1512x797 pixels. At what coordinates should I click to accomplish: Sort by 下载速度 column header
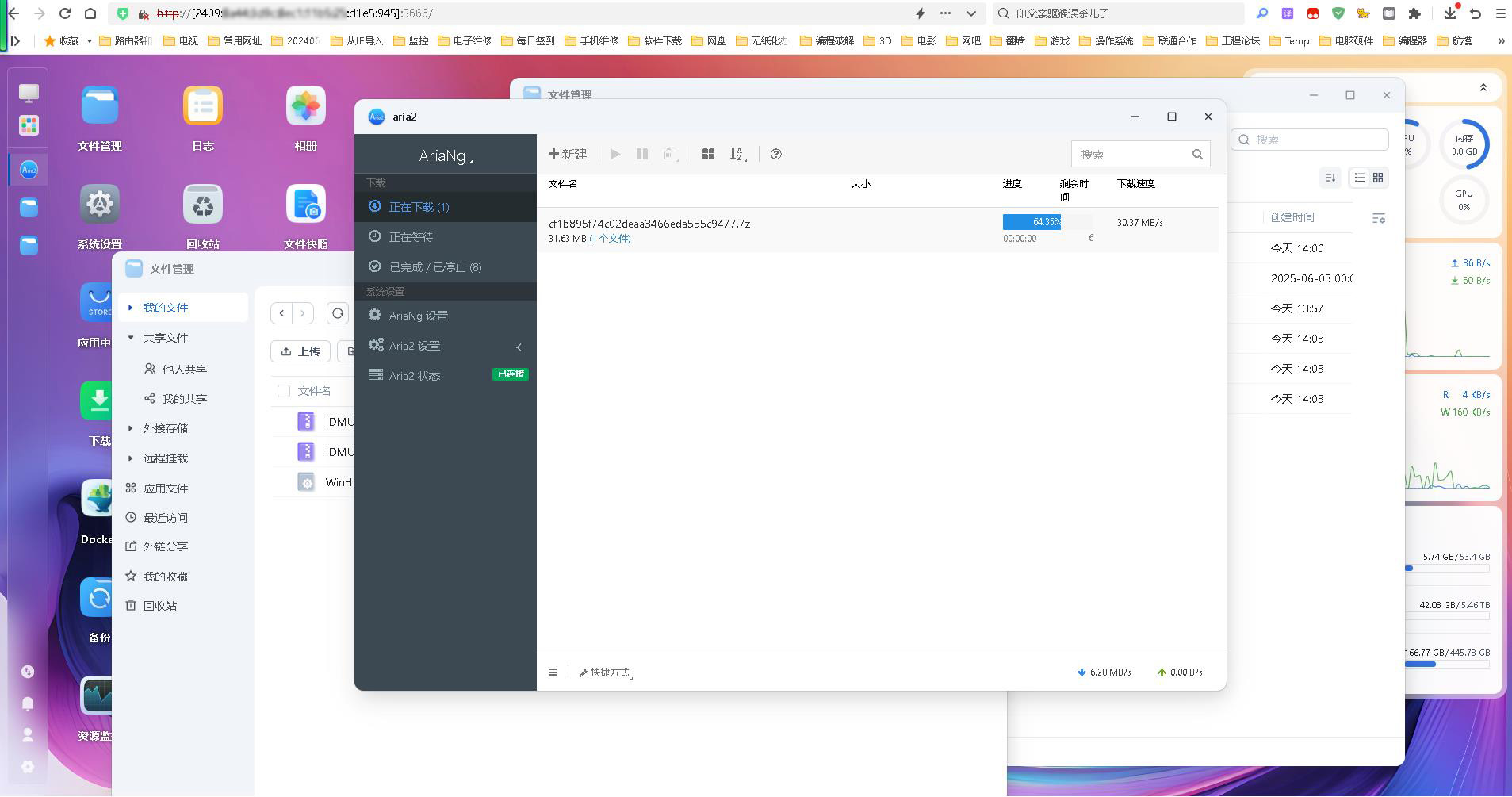[1136, 184]
